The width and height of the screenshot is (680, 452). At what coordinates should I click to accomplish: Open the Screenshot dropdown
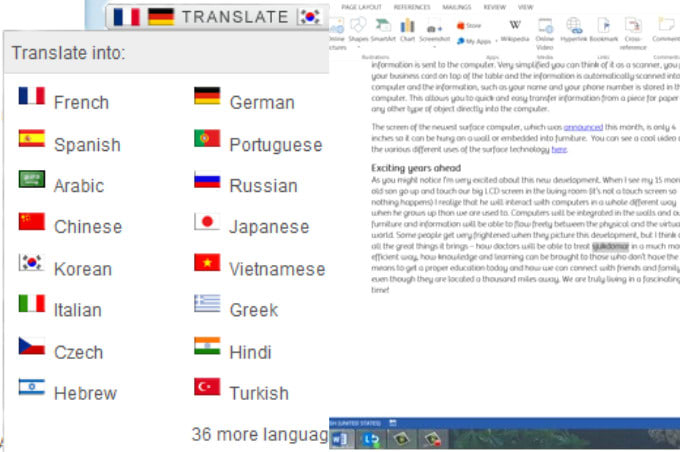click(x=434, y=30)
